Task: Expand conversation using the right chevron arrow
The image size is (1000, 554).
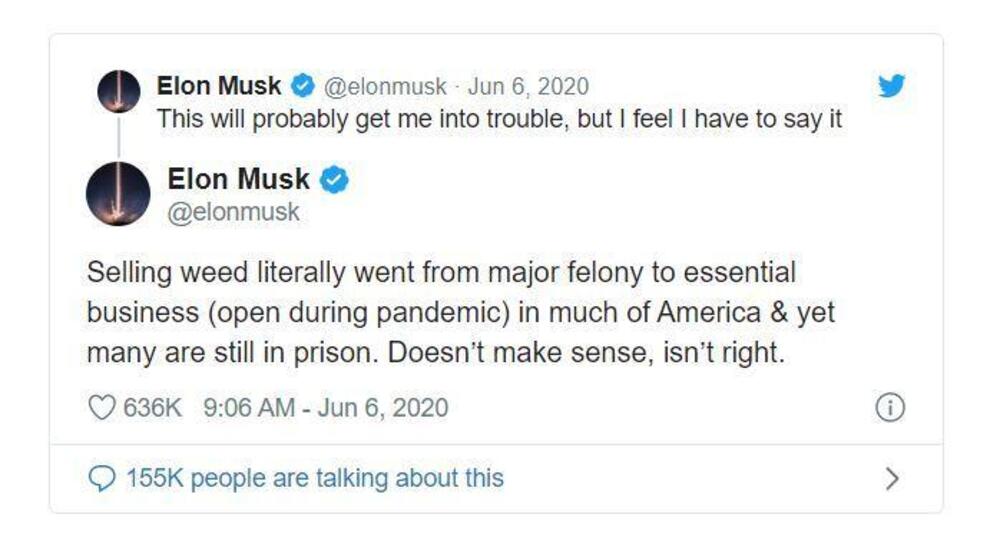Action: [x=892, y=479]
